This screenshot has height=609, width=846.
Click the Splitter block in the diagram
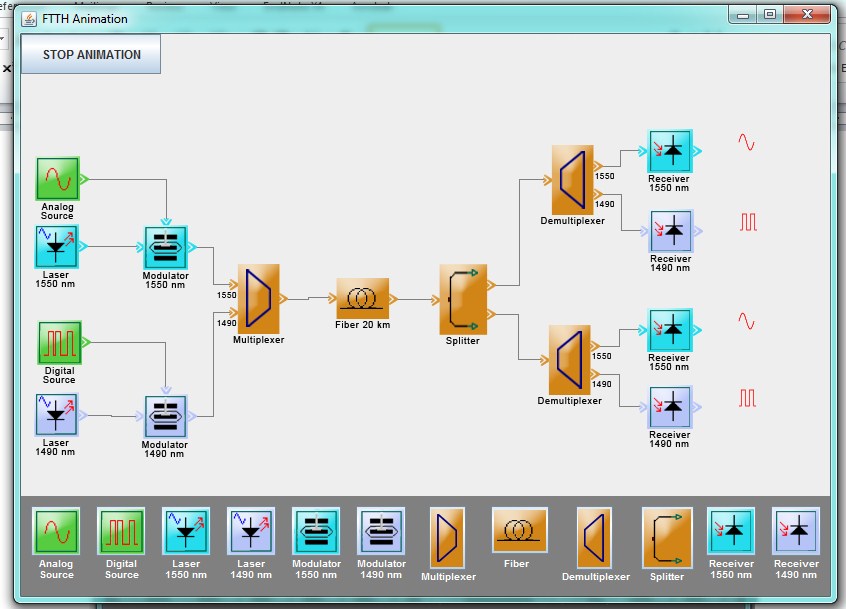pyautogui.click(x=463, y=299)
